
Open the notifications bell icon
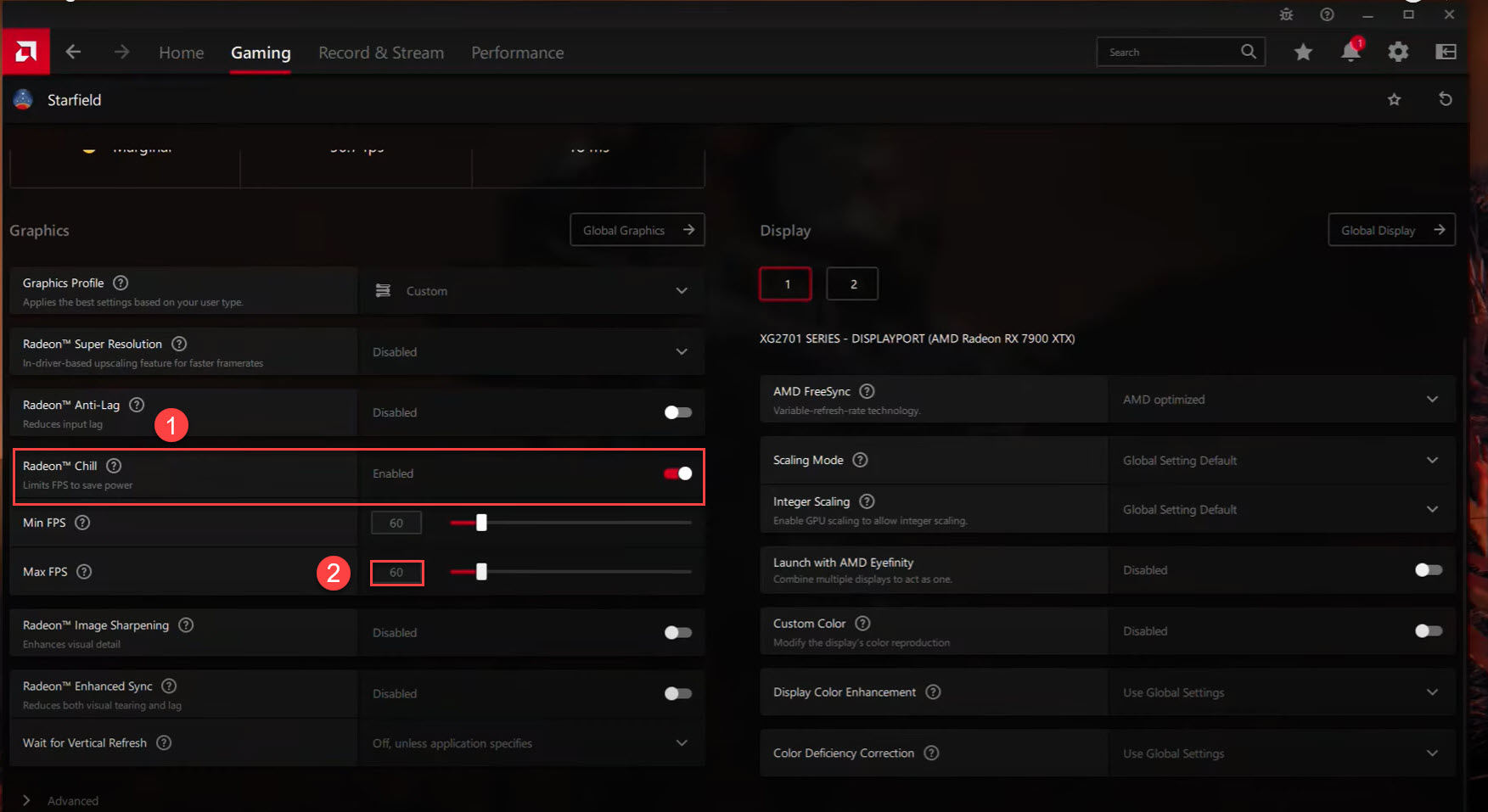point(1350,52)
